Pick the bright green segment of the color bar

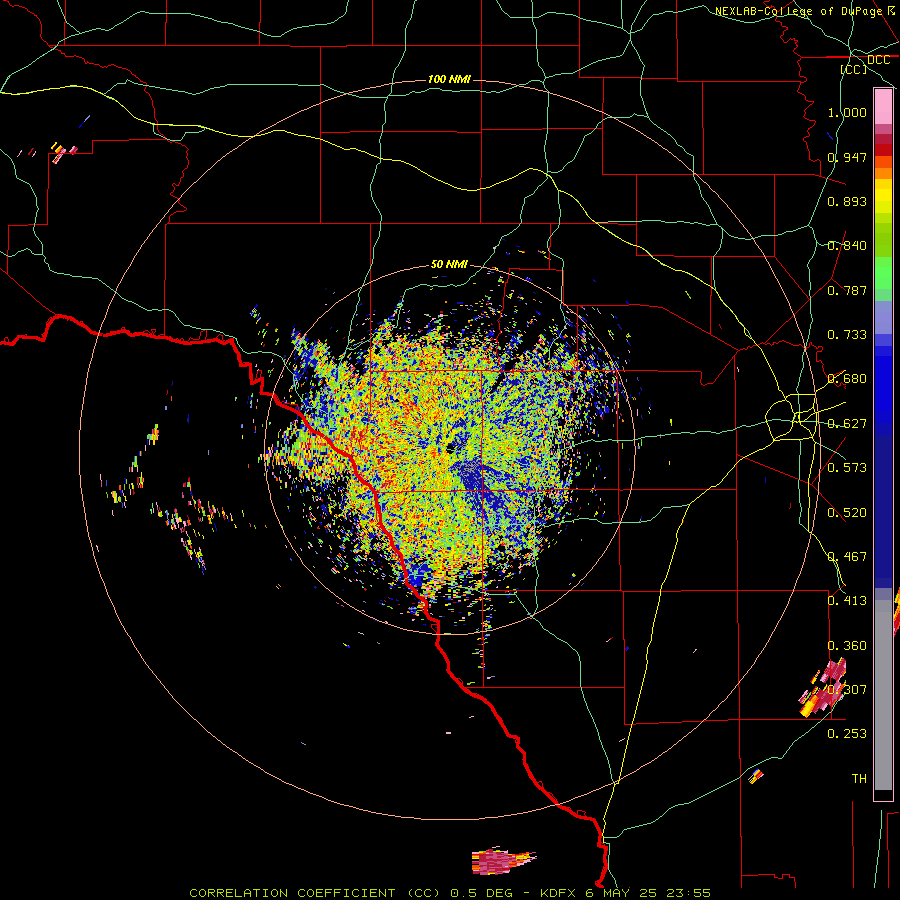pos(883,273)
